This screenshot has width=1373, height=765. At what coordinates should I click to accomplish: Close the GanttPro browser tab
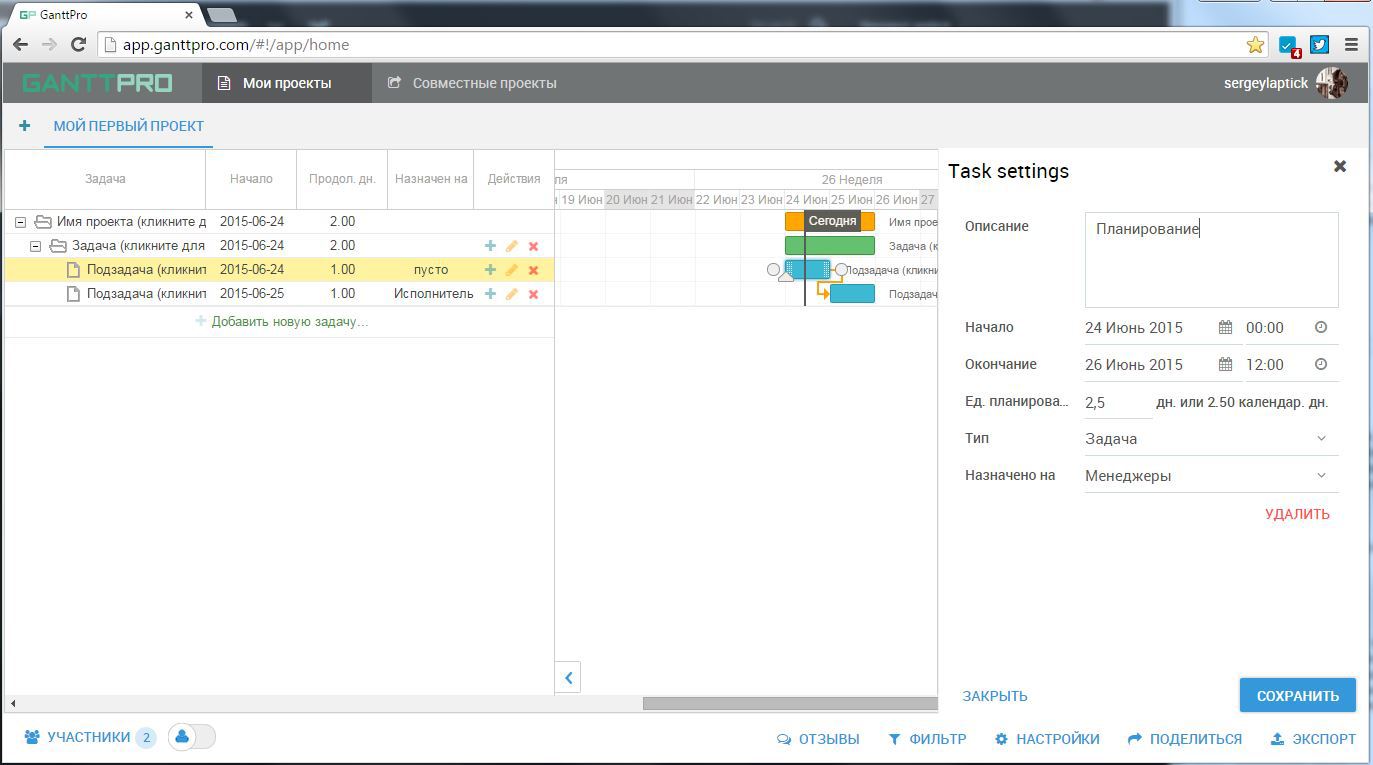click(x=189, y=15)
